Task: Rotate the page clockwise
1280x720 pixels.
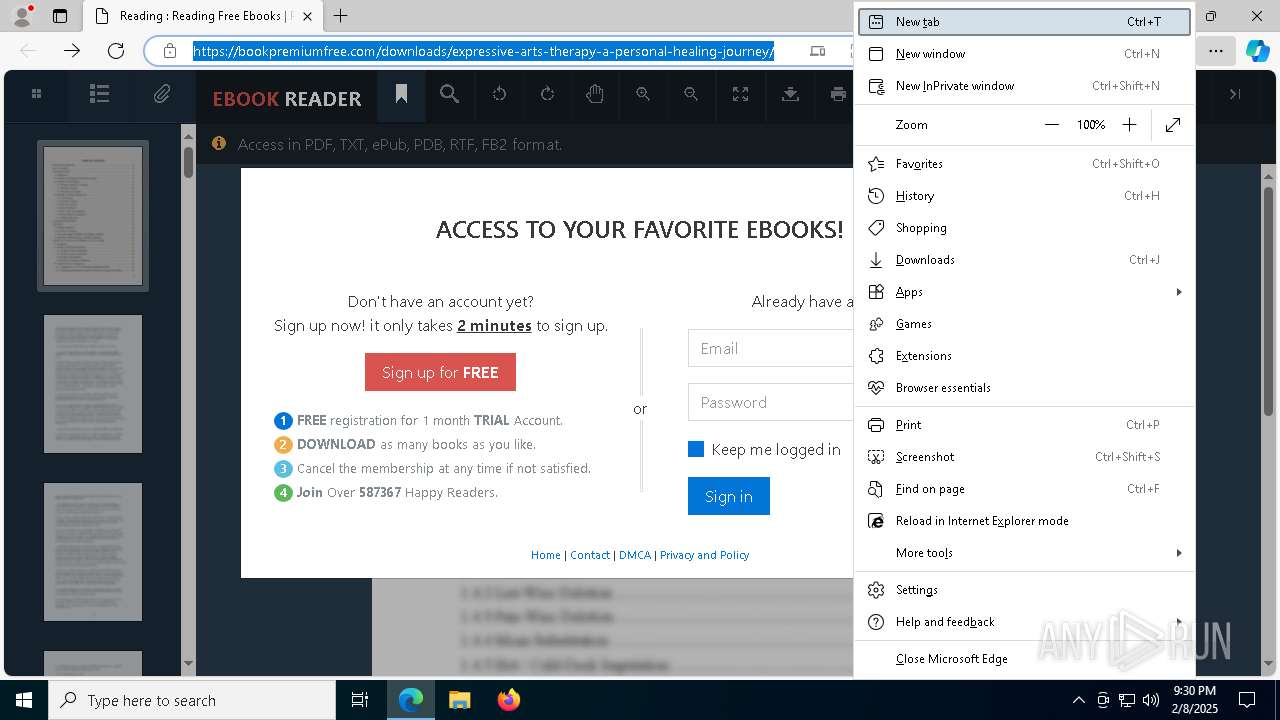Action: click(547, 94)
